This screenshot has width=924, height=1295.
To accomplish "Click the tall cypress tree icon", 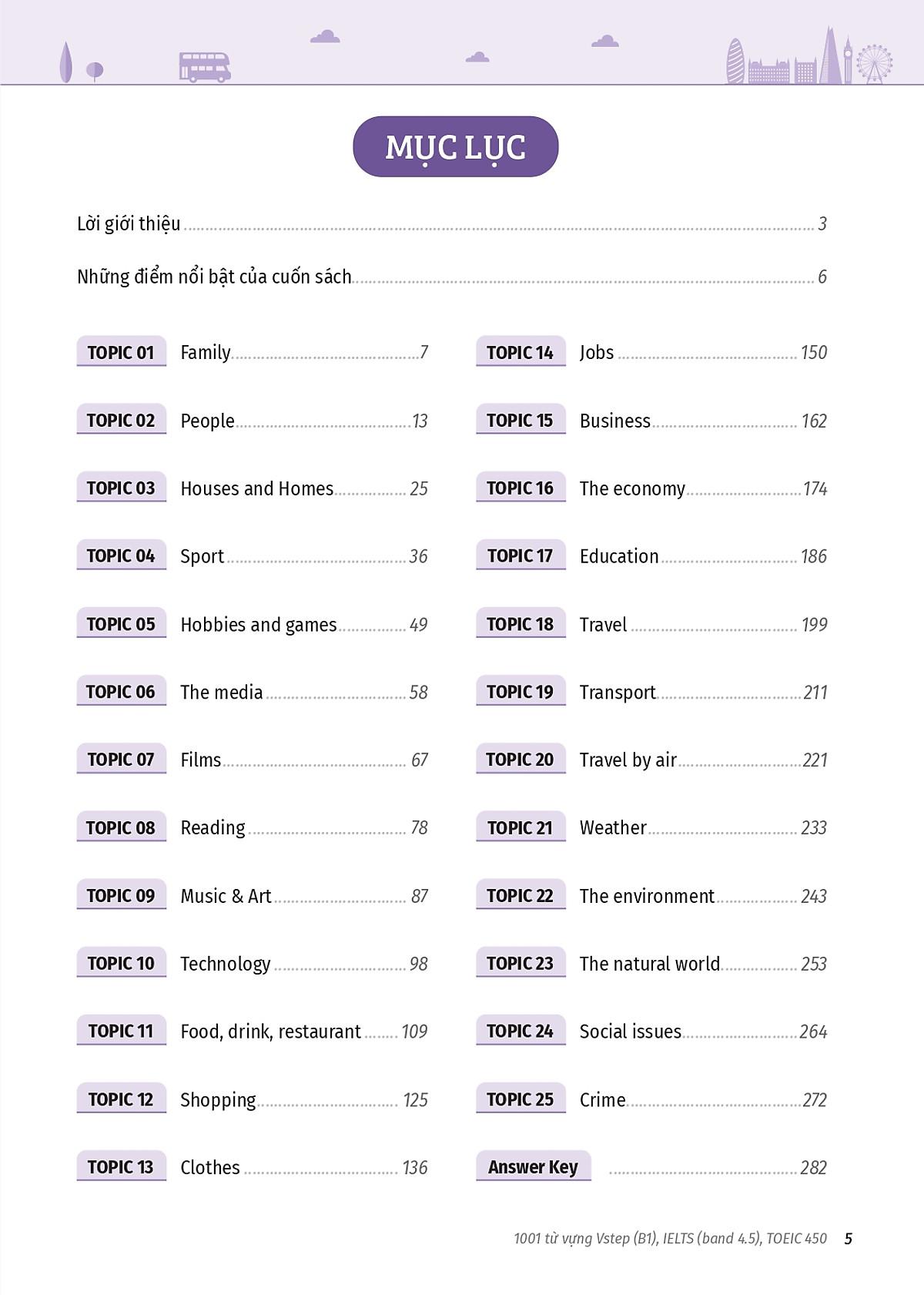I will click(66, 62).
